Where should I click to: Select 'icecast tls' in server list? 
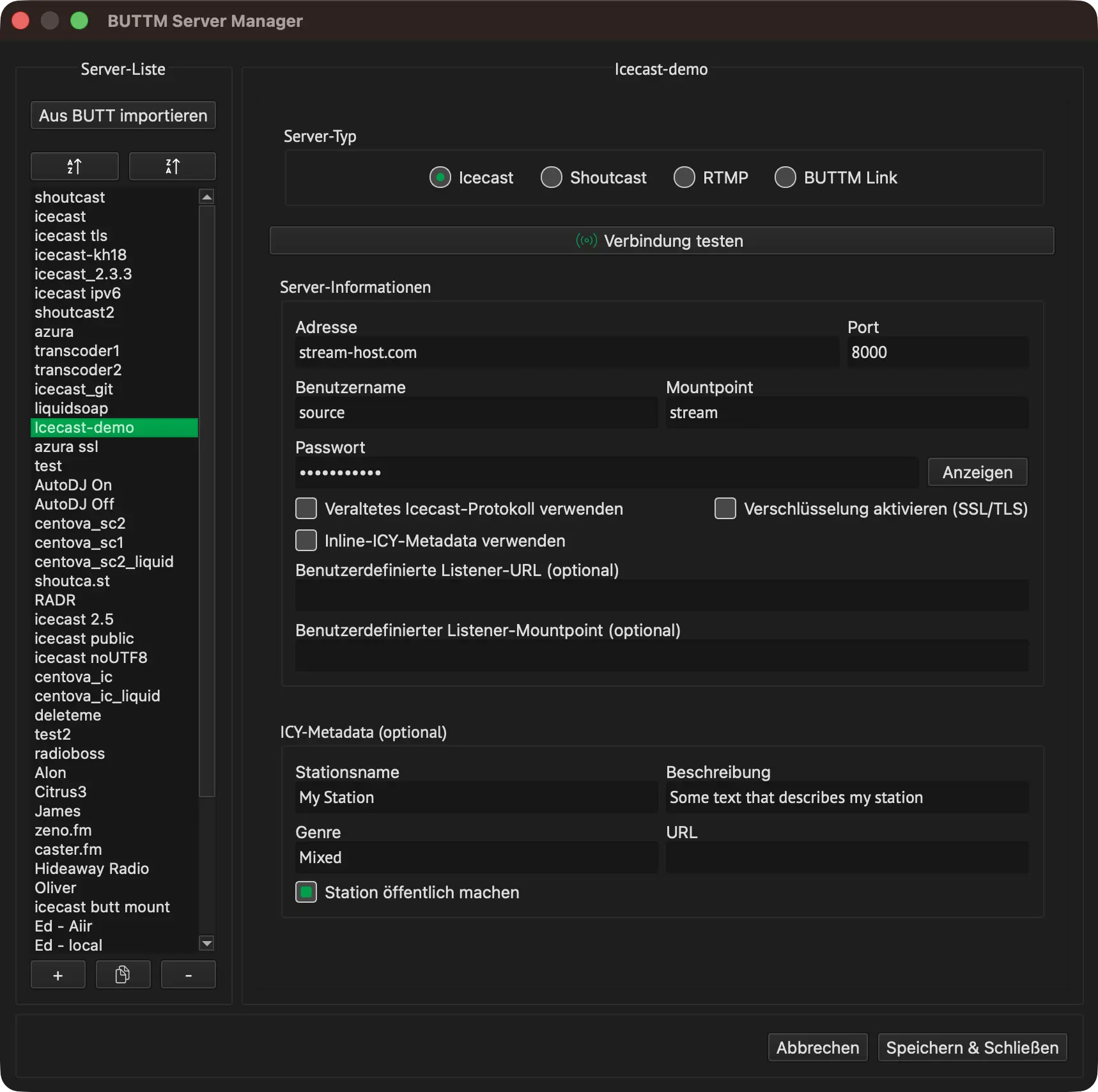114,235
